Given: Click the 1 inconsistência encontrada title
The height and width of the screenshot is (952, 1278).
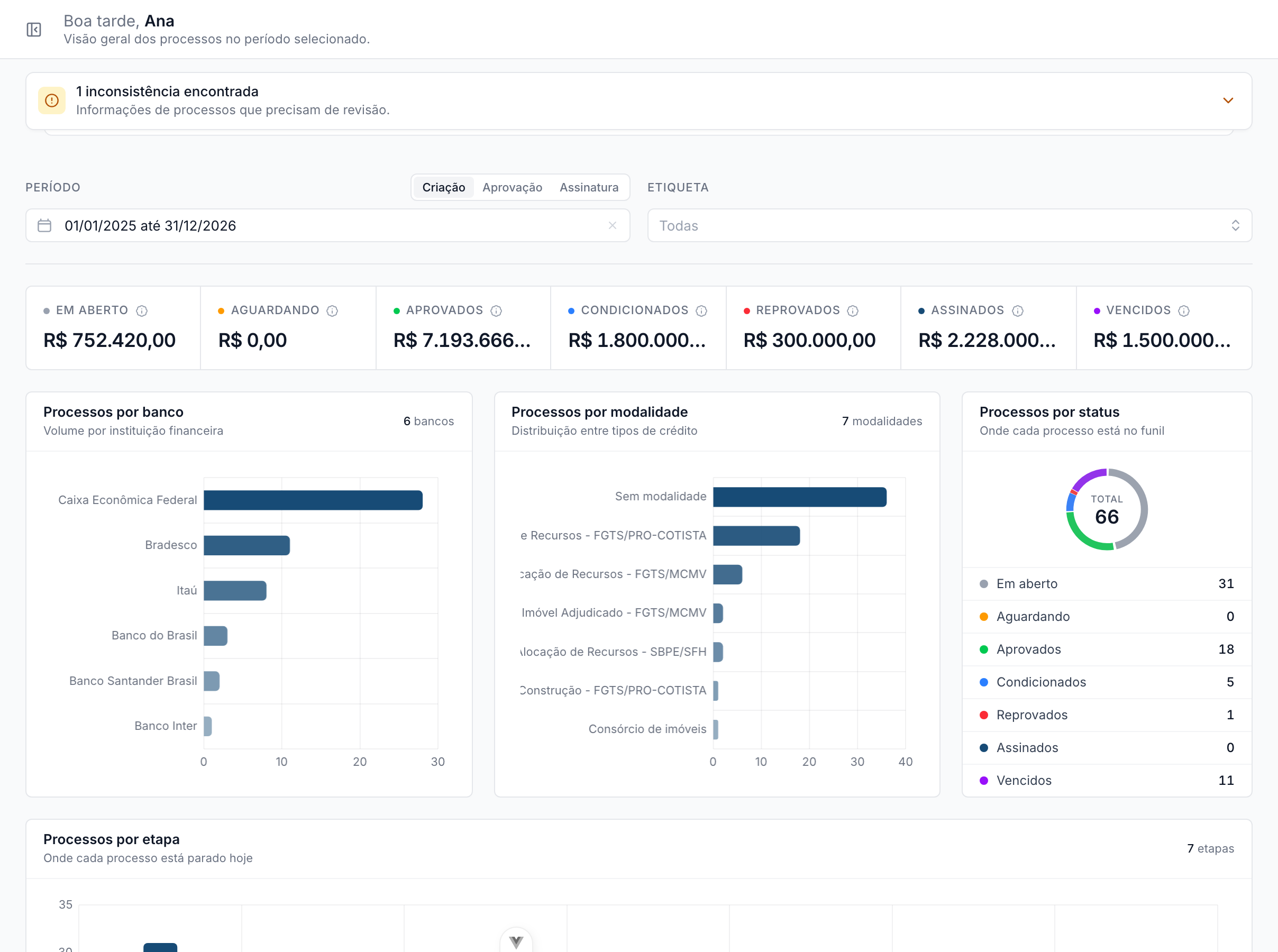Looking at the screenshot, I should (167, 91).
